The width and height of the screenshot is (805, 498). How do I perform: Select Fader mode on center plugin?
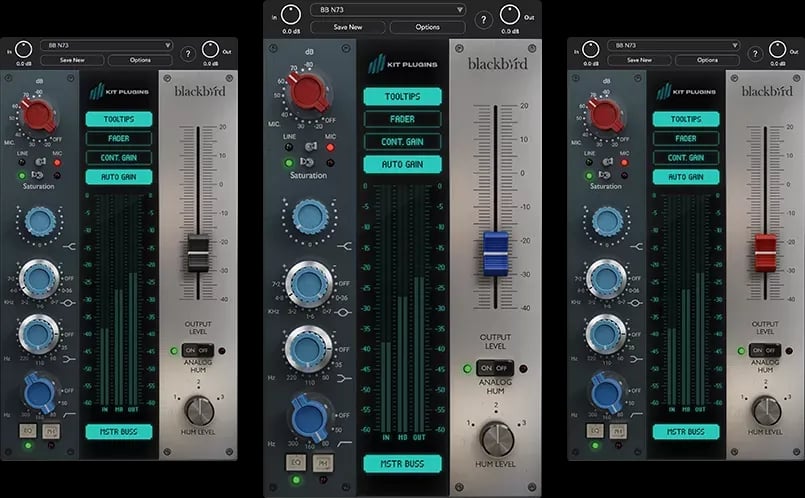coord(402,119)
